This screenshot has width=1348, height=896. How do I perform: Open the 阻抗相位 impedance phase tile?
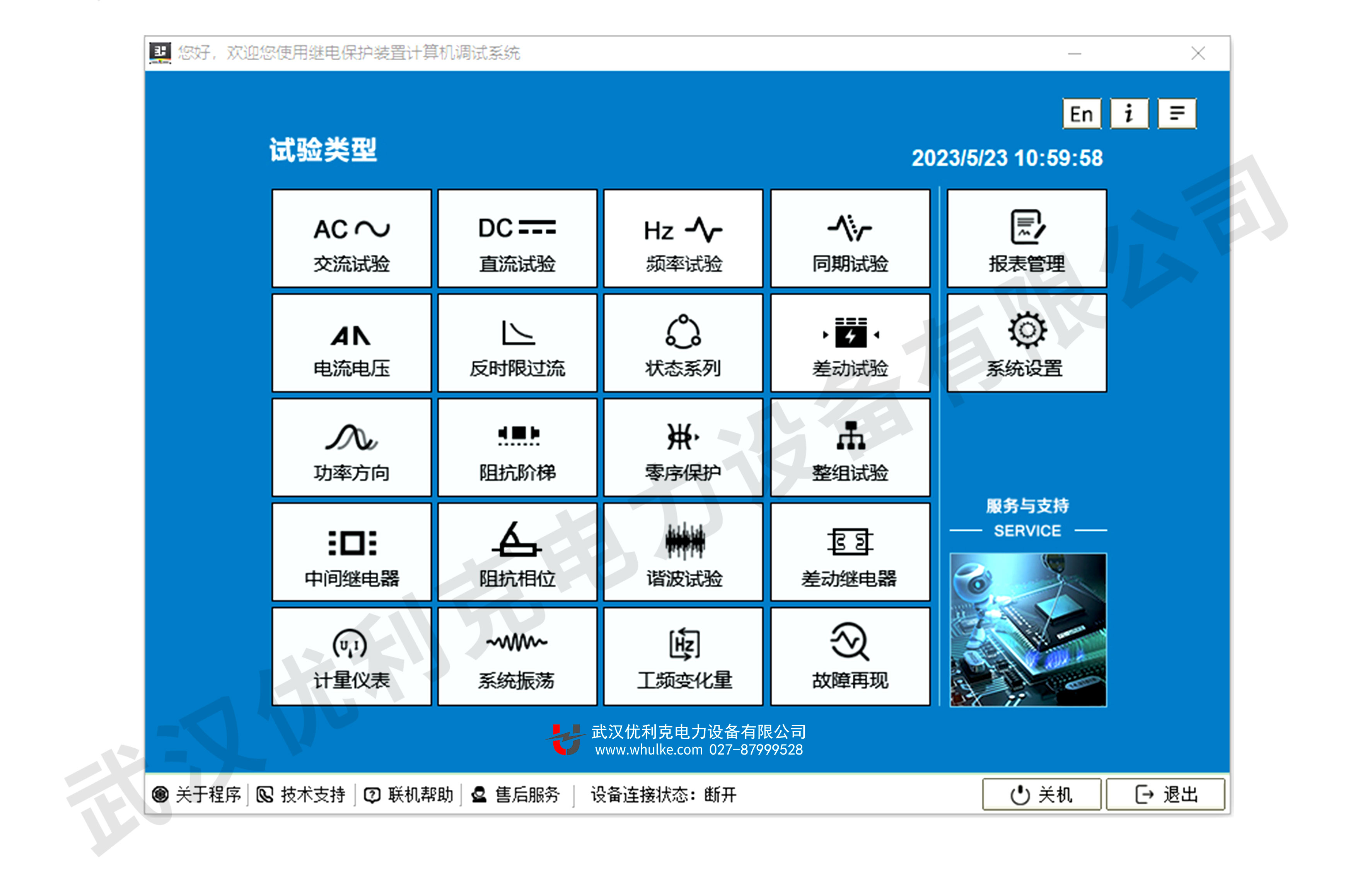pyautogui.click(x=517, y=552)
